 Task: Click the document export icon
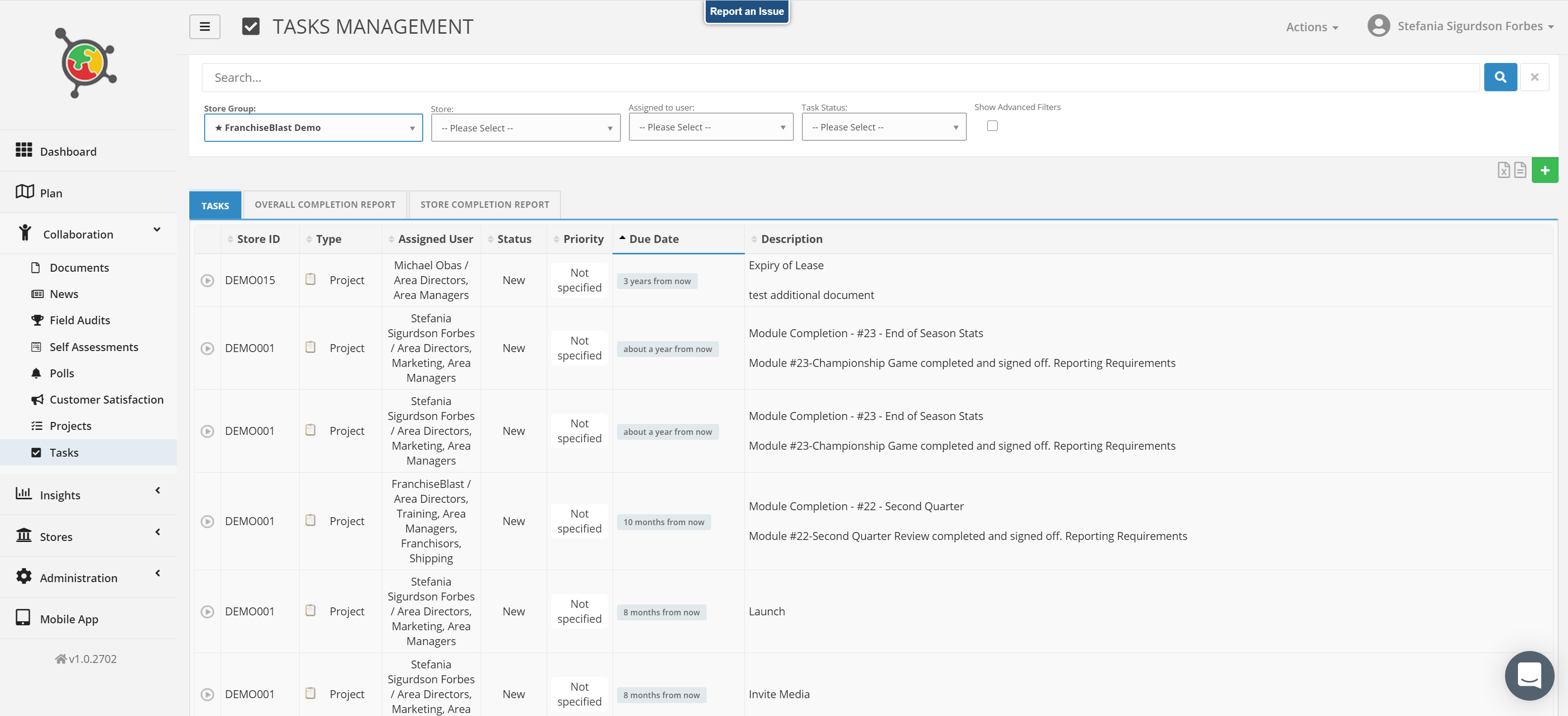pos(1520,170)
